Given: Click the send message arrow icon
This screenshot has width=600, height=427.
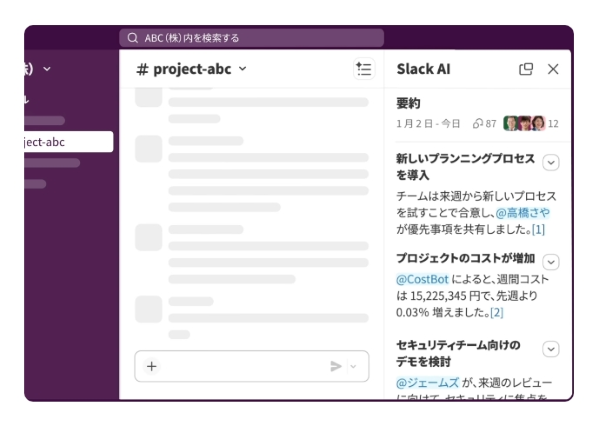Looking at the screenshot, I should (x=336, y=366).
